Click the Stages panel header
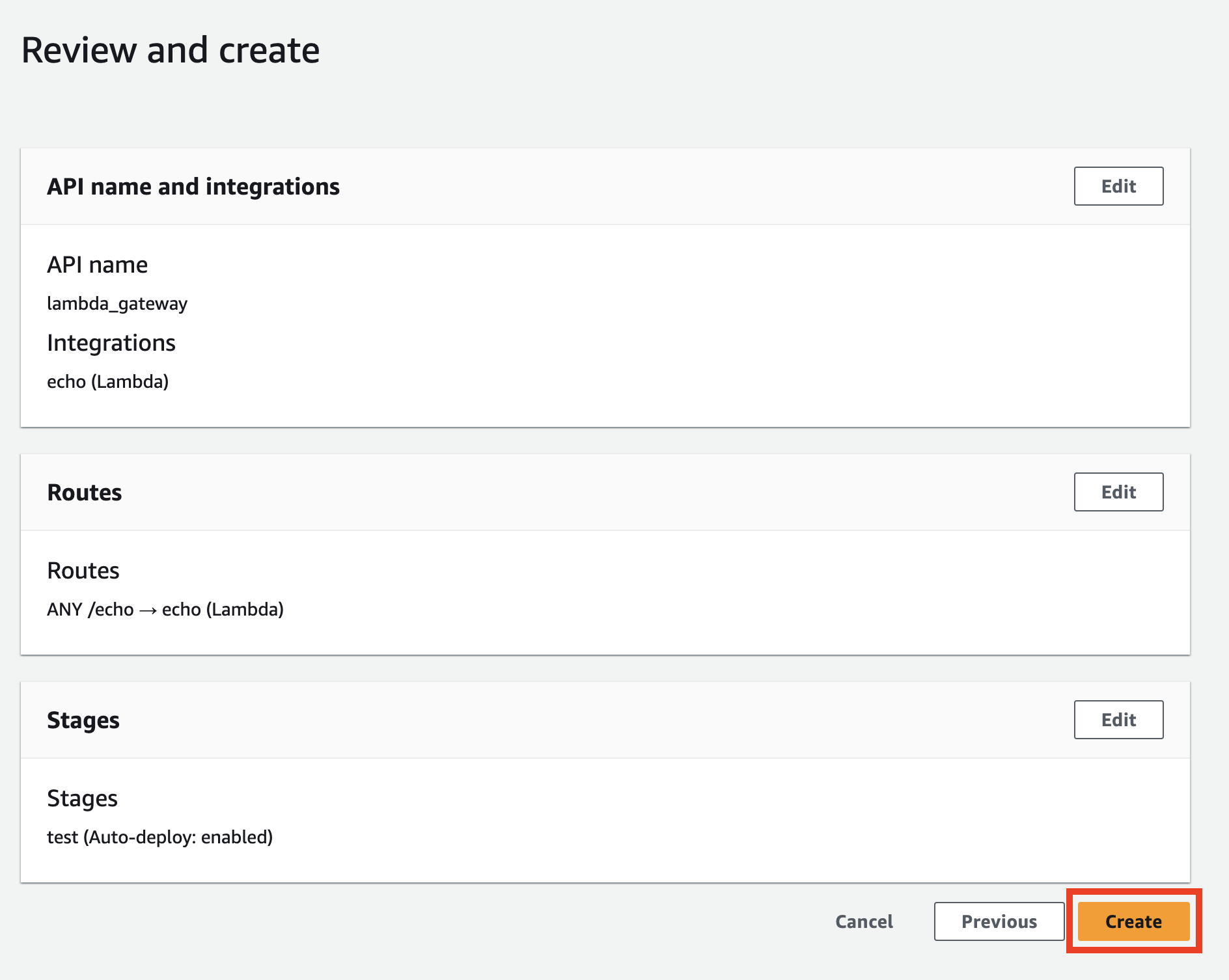This screenshot has width=1229, height=980. coord(83,720)
